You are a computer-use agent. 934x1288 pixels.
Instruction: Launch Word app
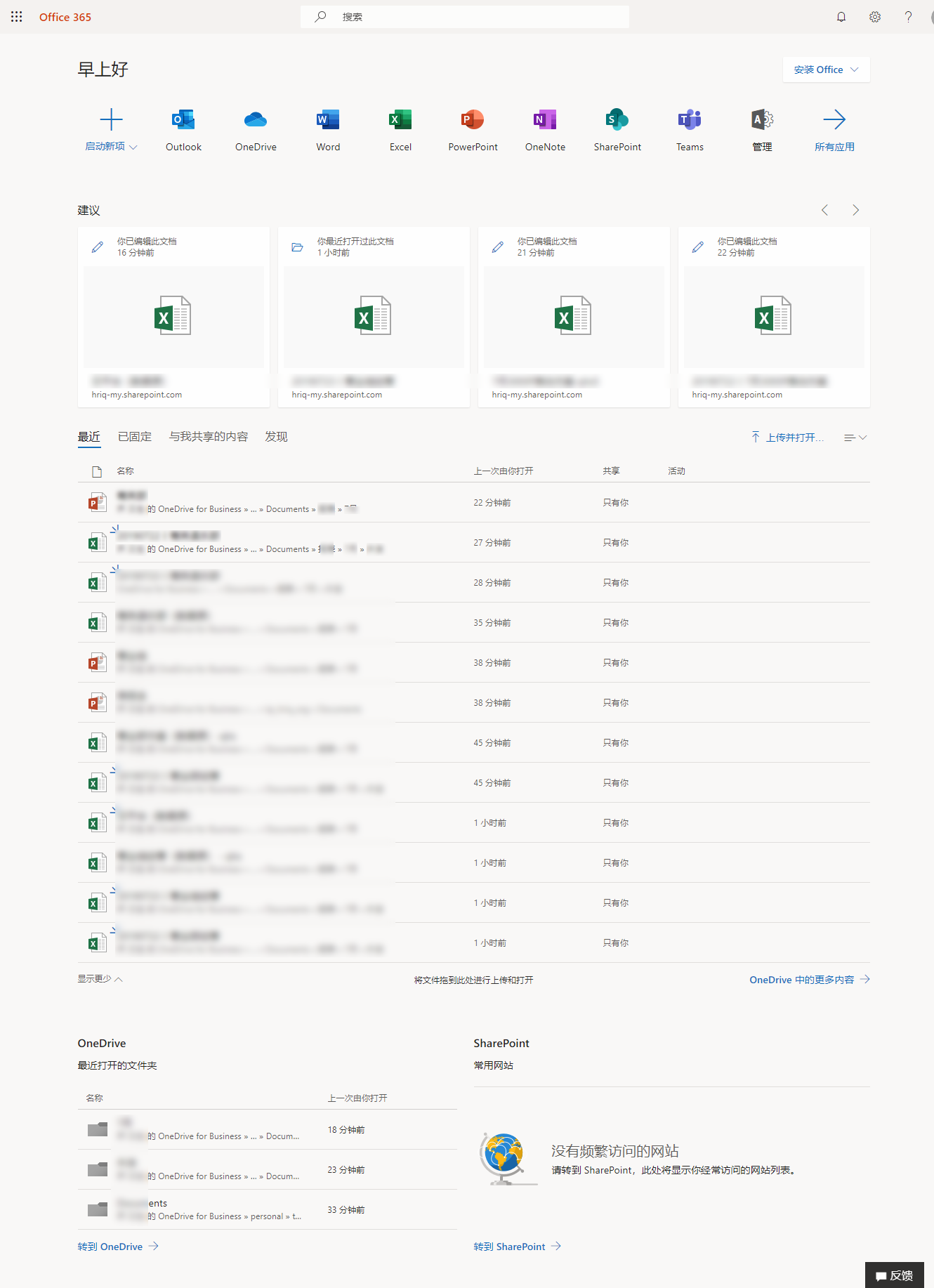[328, 130]
